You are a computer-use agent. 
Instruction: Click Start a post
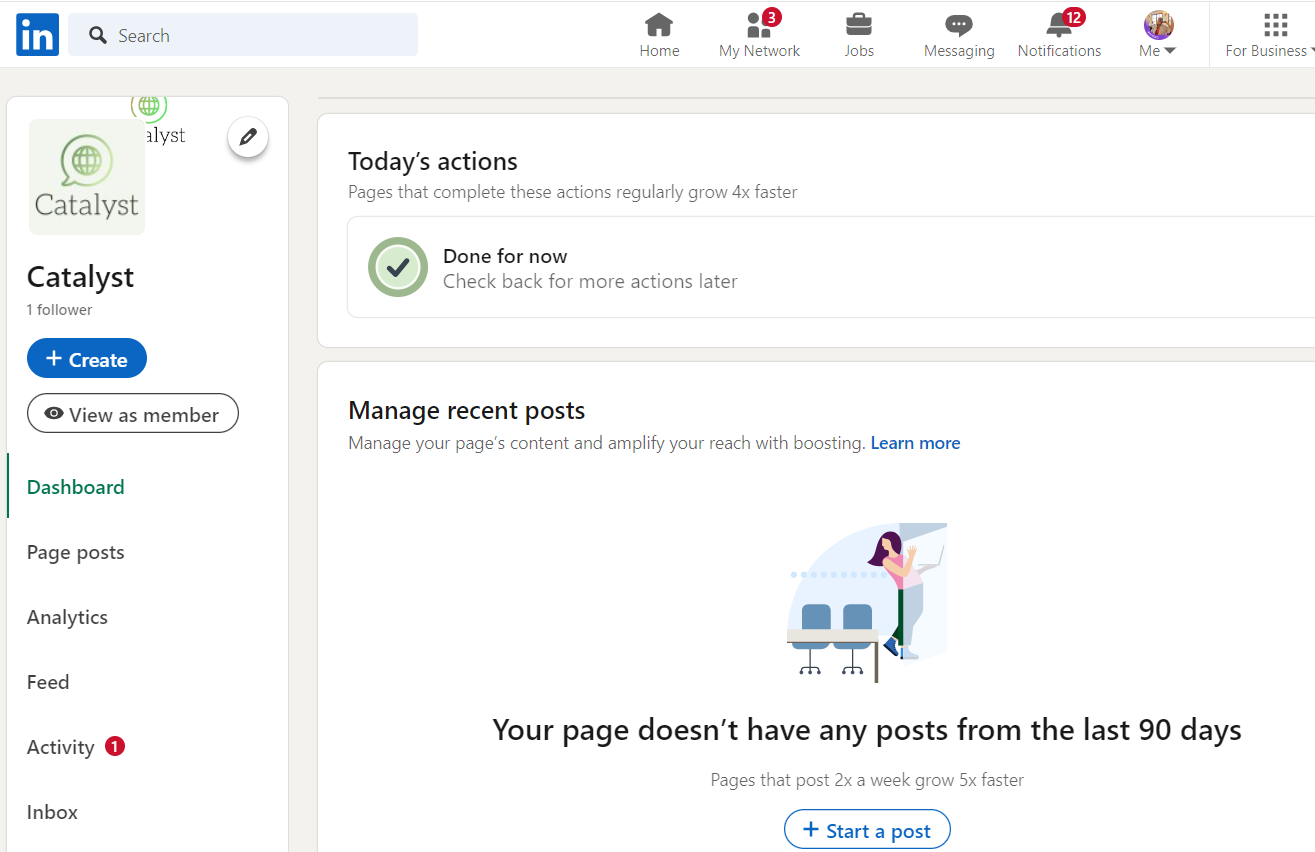866,829
